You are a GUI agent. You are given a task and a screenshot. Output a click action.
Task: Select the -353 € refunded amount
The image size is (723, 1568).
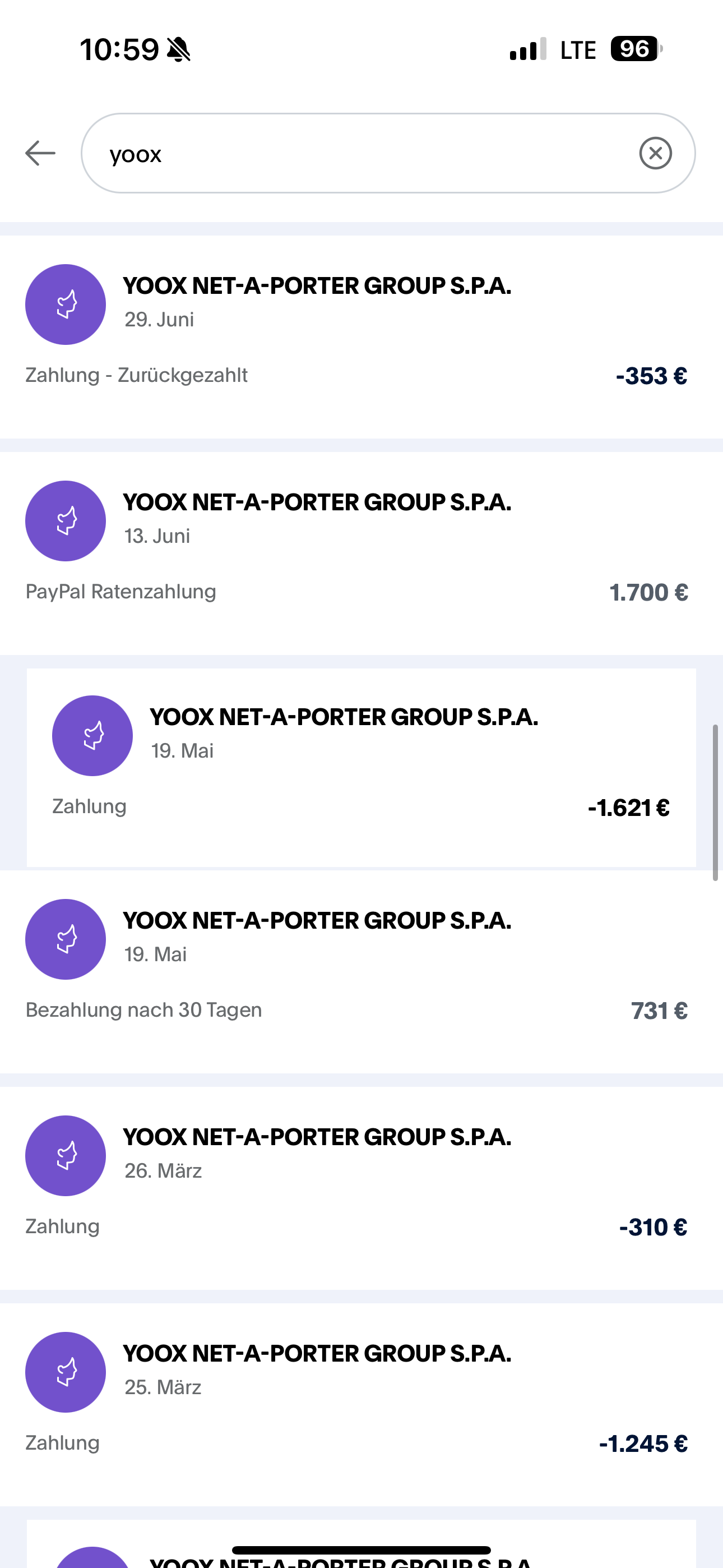tap(651, 376)
